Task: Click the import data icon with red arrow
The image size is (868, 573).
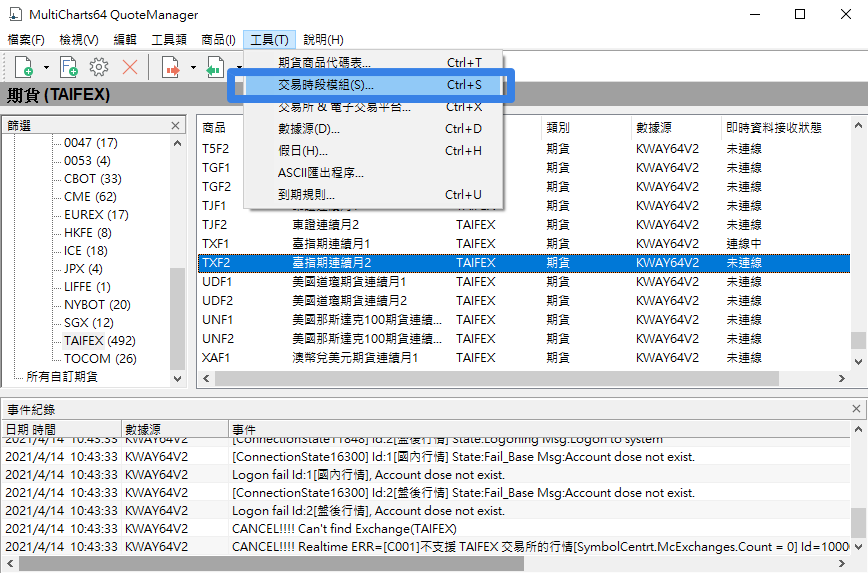Action: click(x=171, y=68)
